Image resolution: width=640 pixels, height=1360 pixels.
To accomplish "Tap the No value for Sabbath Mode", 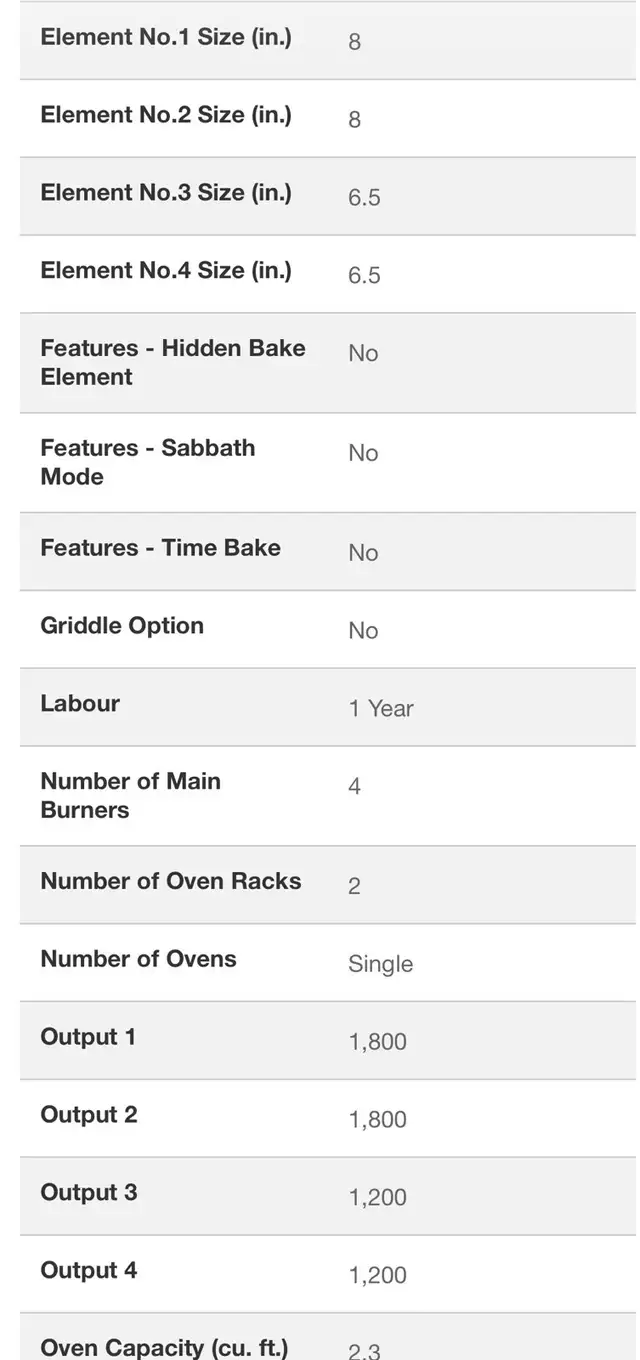I will click(x=363, y=453).
